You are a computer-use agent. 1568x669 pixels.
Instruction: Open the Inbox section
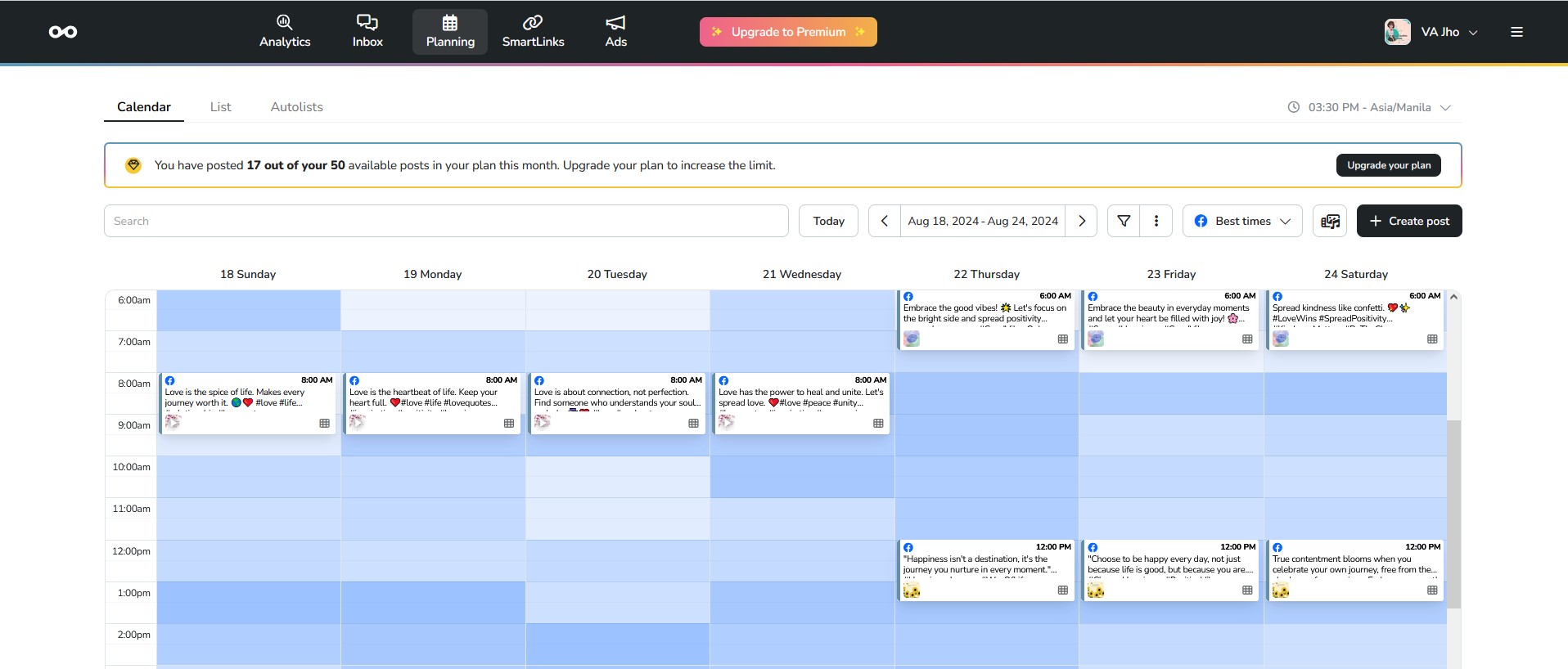click(367, 32)
